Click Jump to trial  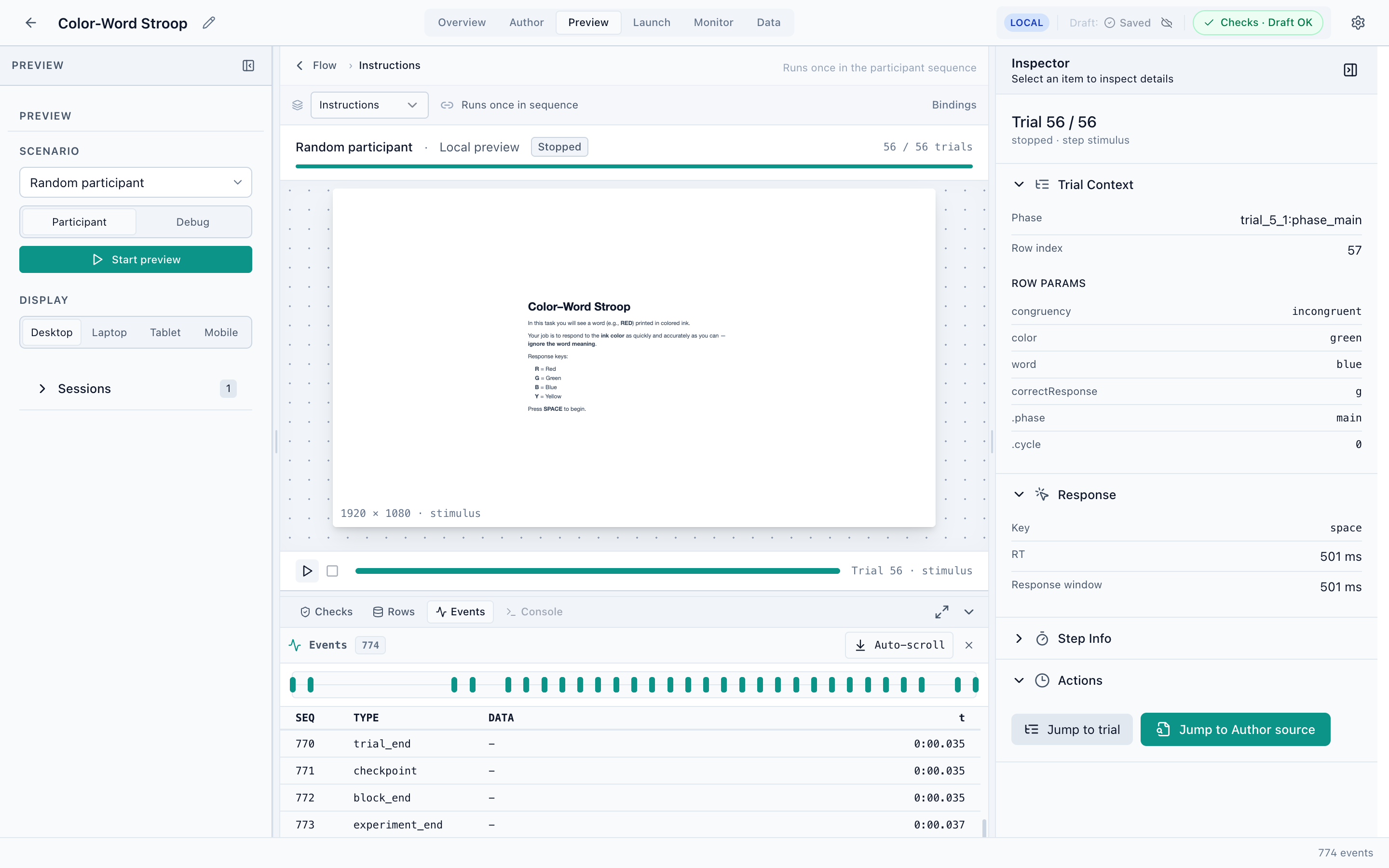tap(1072, 729)
